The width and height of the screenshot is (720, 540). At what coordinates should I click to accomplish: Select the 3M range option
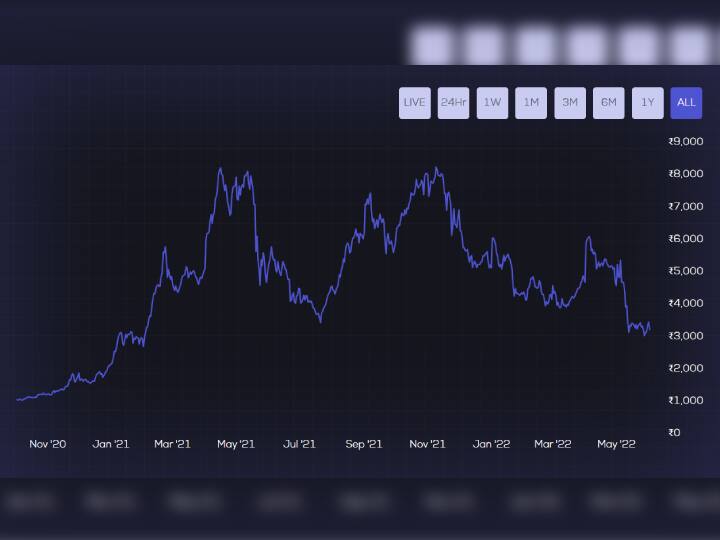570,102
